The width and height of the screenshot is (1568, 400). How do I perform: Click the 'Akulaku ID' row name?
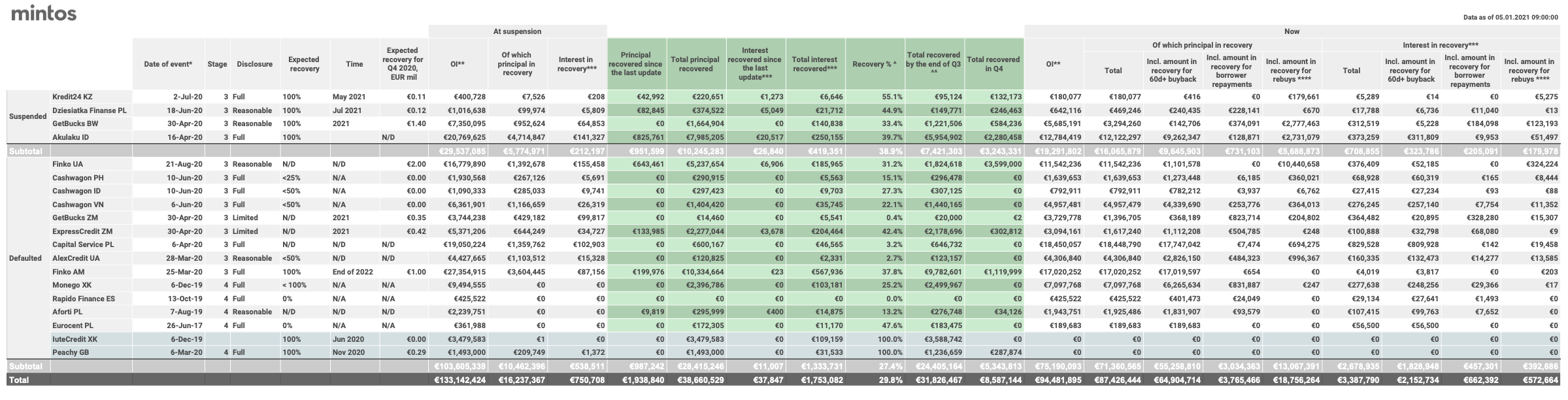[70, 137]
